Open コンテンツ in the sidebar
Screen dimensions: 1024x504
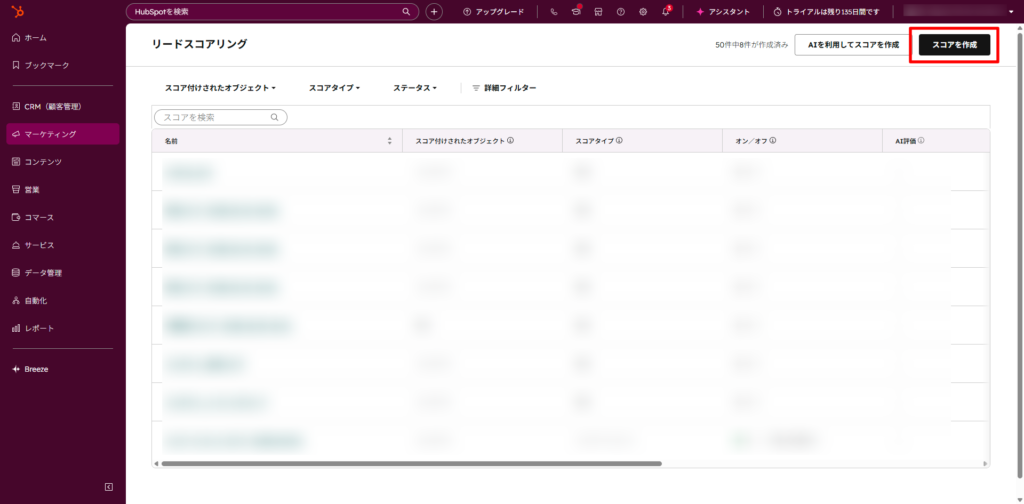(x=37, y=162)
